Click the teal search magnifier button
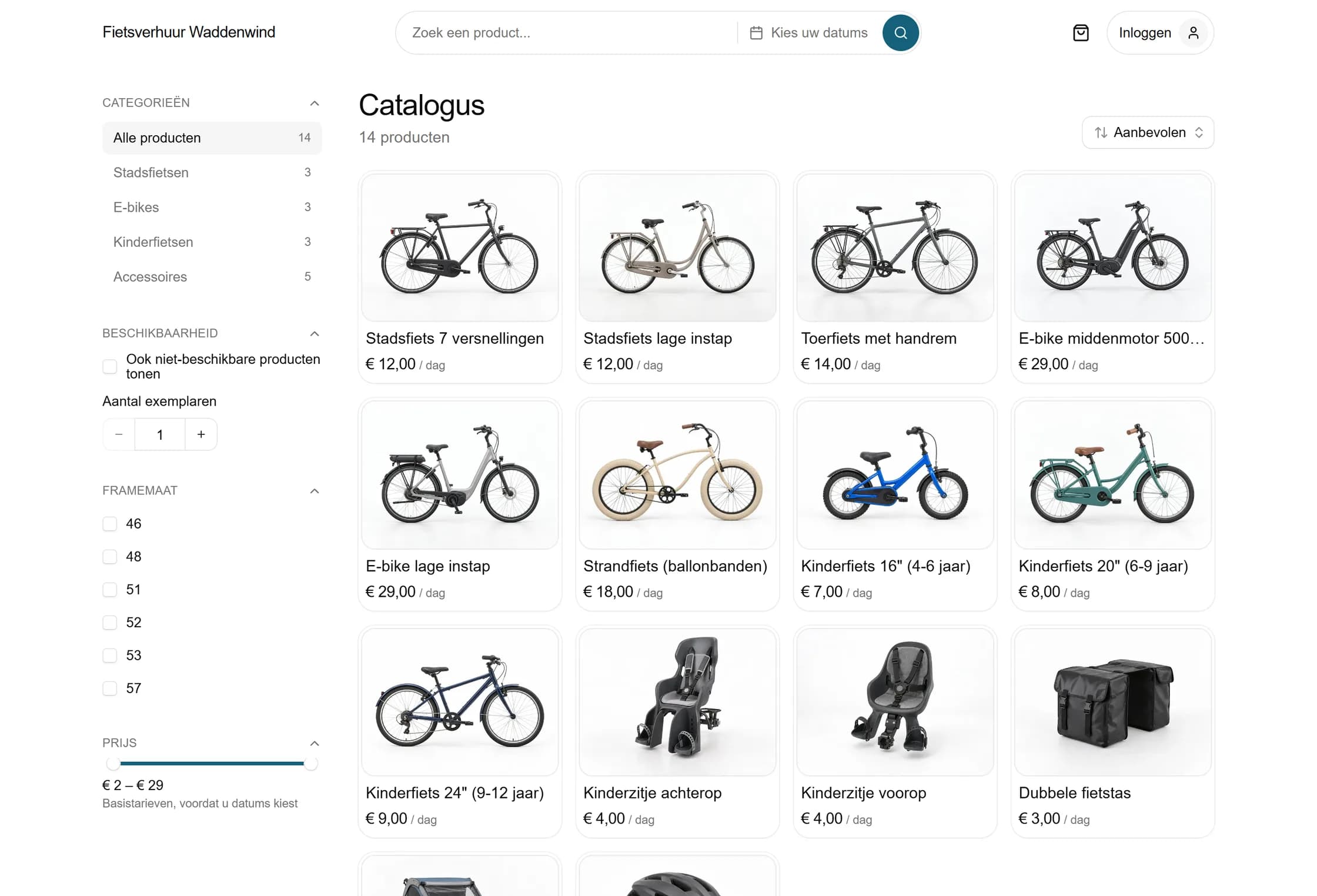The height and width of the screenshot is (896, 1317). point(900,33)
